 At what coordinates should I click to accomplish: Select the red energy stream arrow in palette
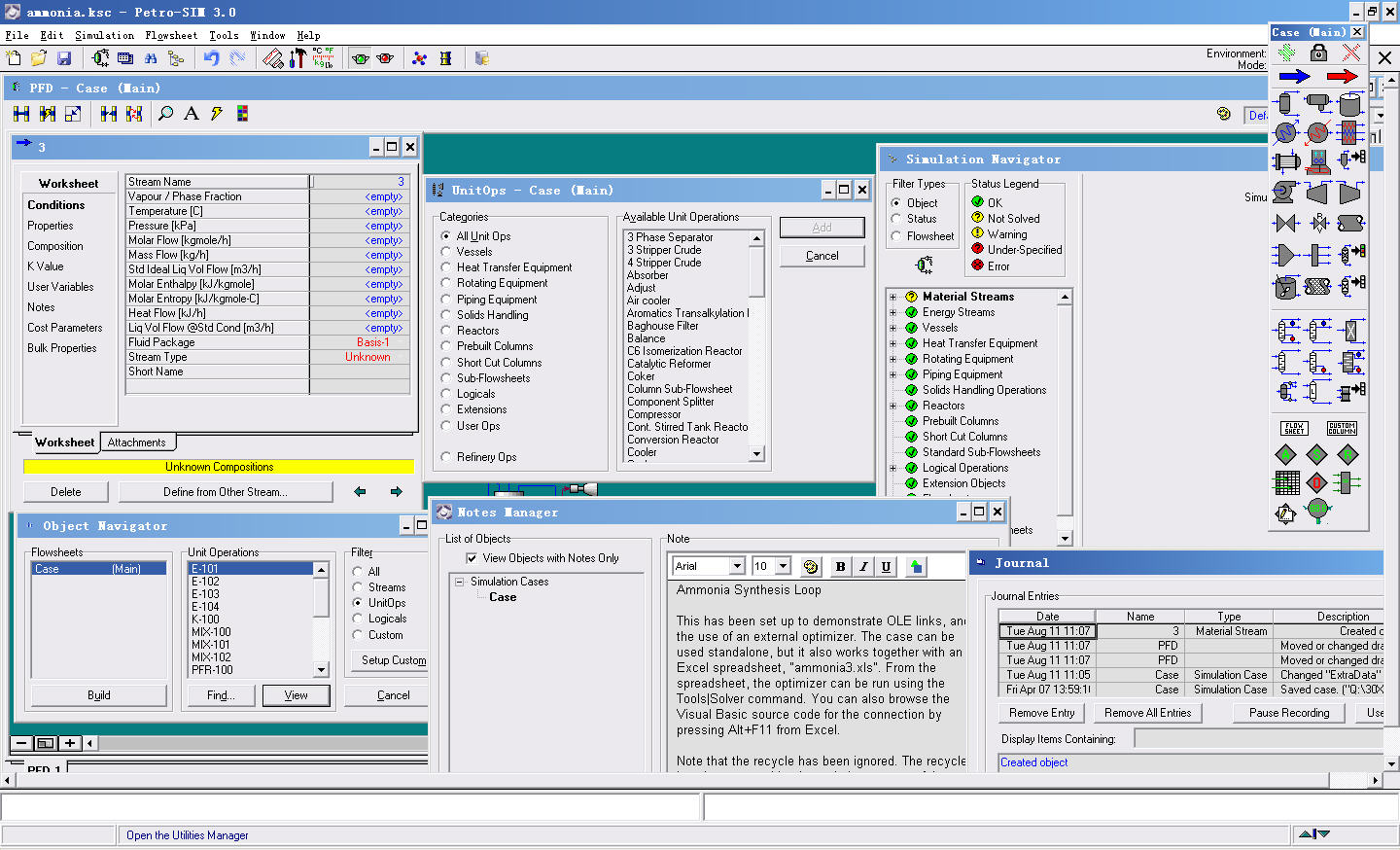[x=1342, y=77]
